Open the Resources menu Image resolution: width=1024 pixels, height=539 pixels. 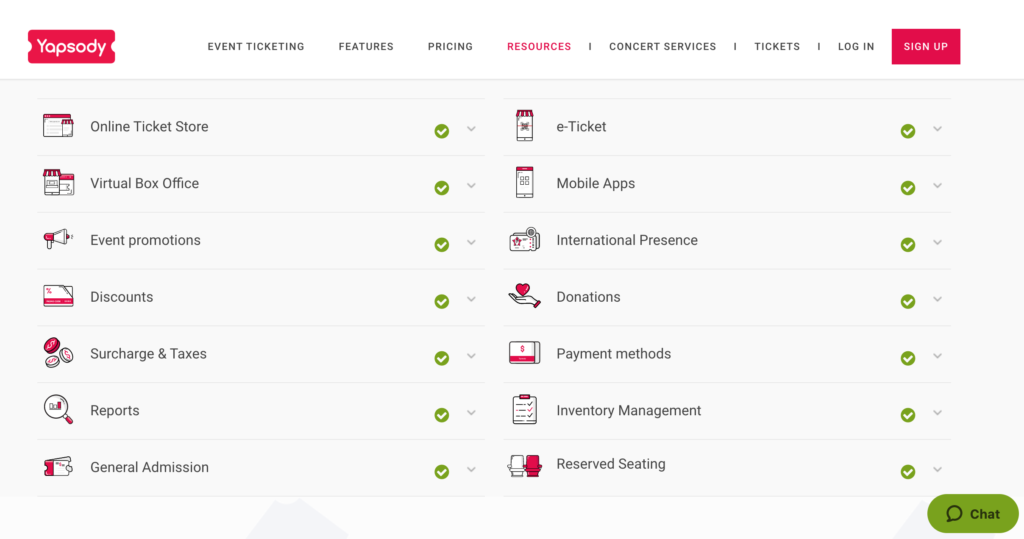pyautogui.click(x=539, y=47)
